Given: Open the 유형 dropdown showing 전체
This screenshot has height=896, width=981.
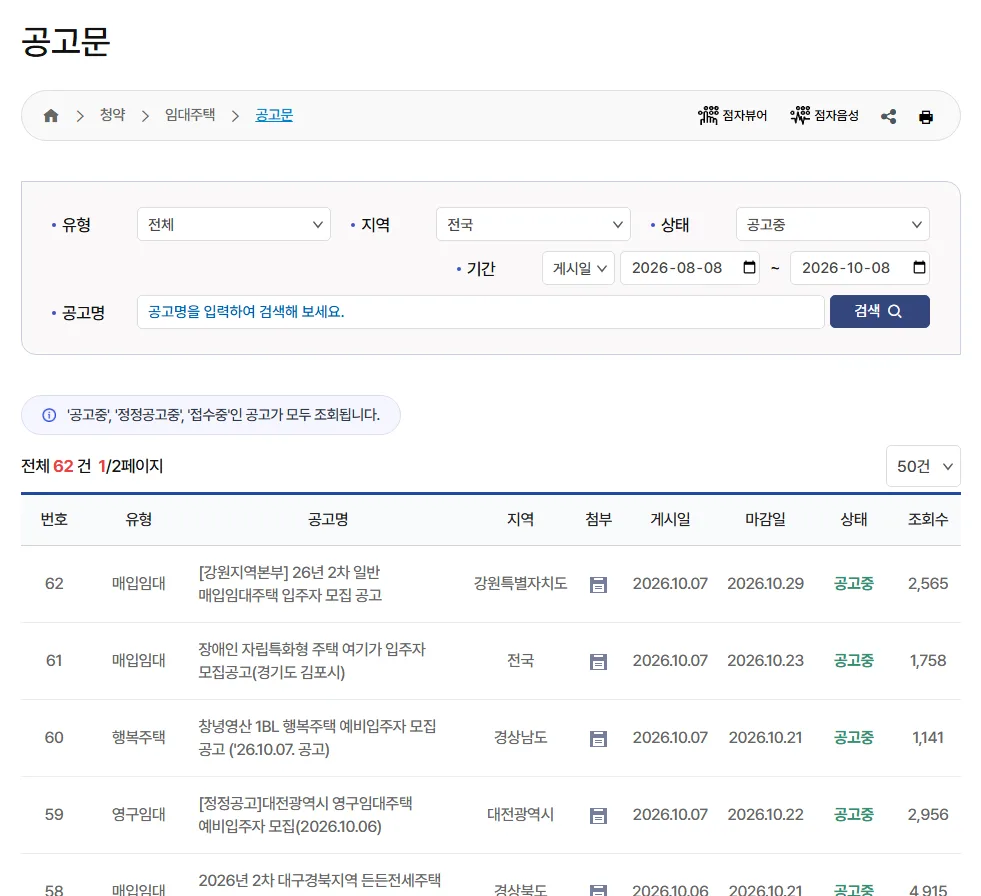Looking at the screenshot, I should tap(234, 224).
